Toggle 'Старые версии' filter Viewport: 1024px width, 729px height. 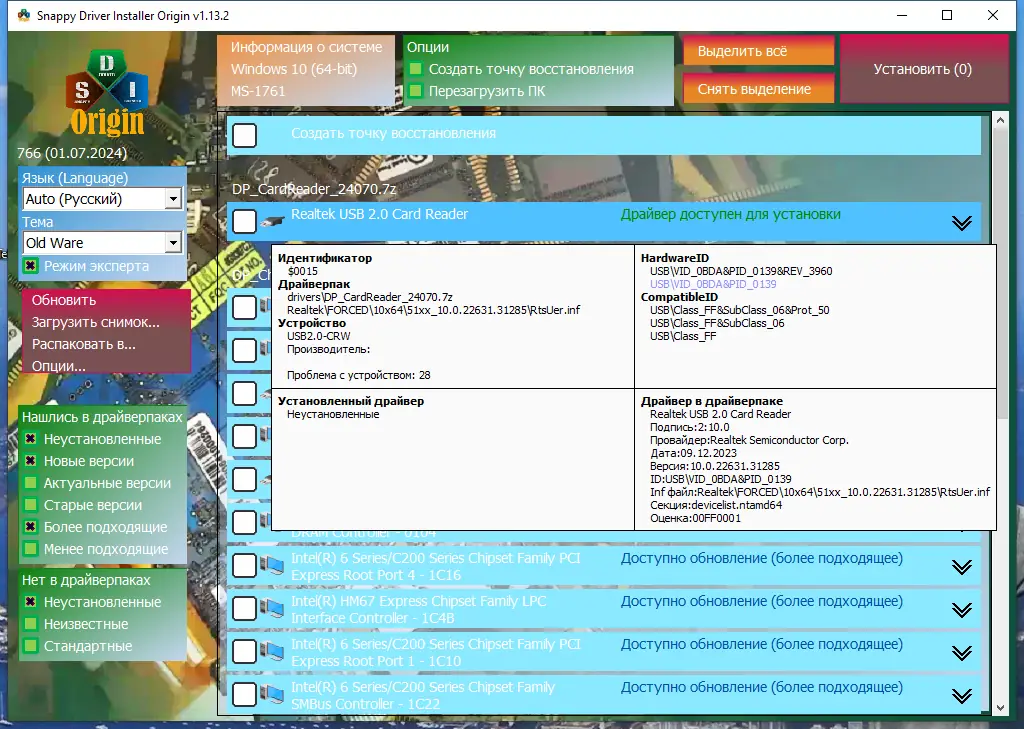(30, 505)
